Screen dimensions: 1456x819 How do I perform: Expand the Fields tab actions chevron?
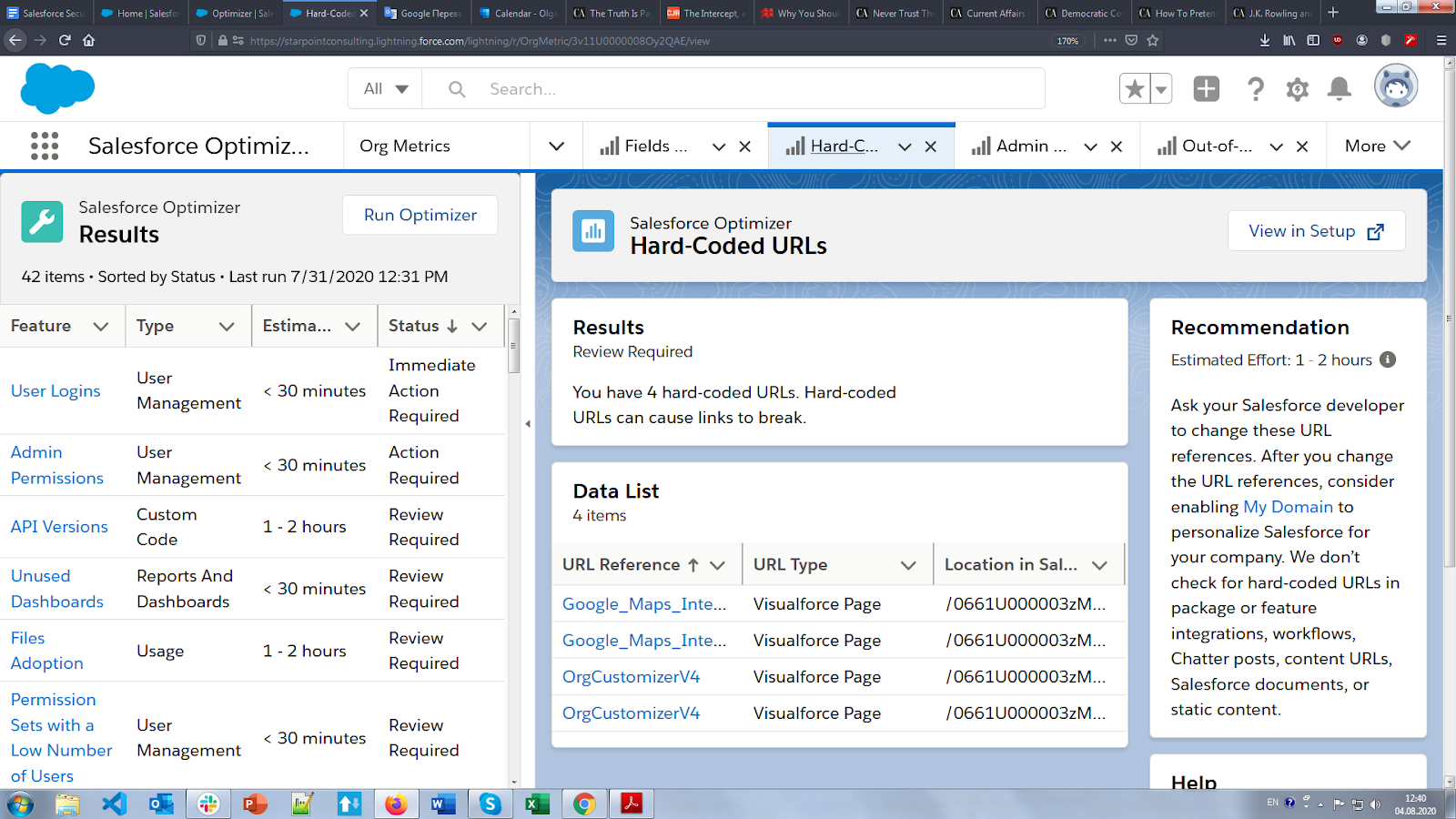coord(719,147)
